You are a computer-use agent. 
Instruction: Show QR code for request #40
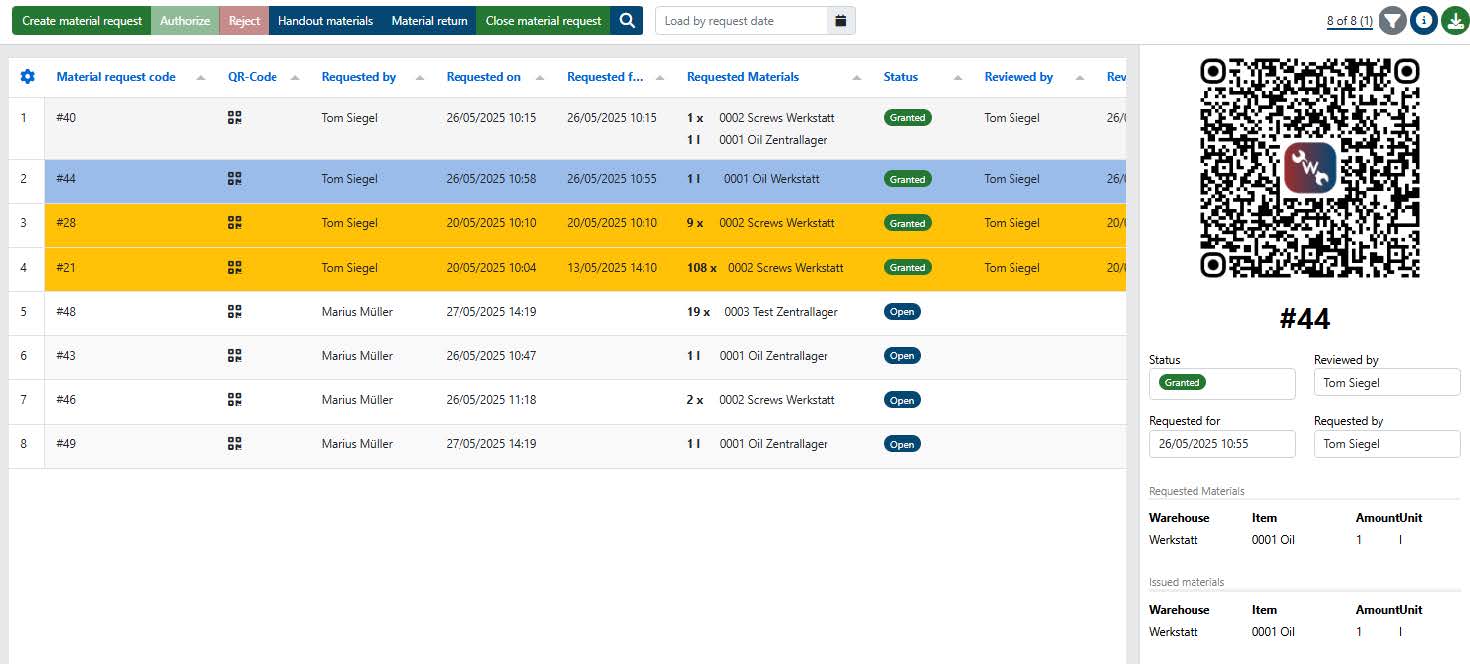tap(235, 118)
